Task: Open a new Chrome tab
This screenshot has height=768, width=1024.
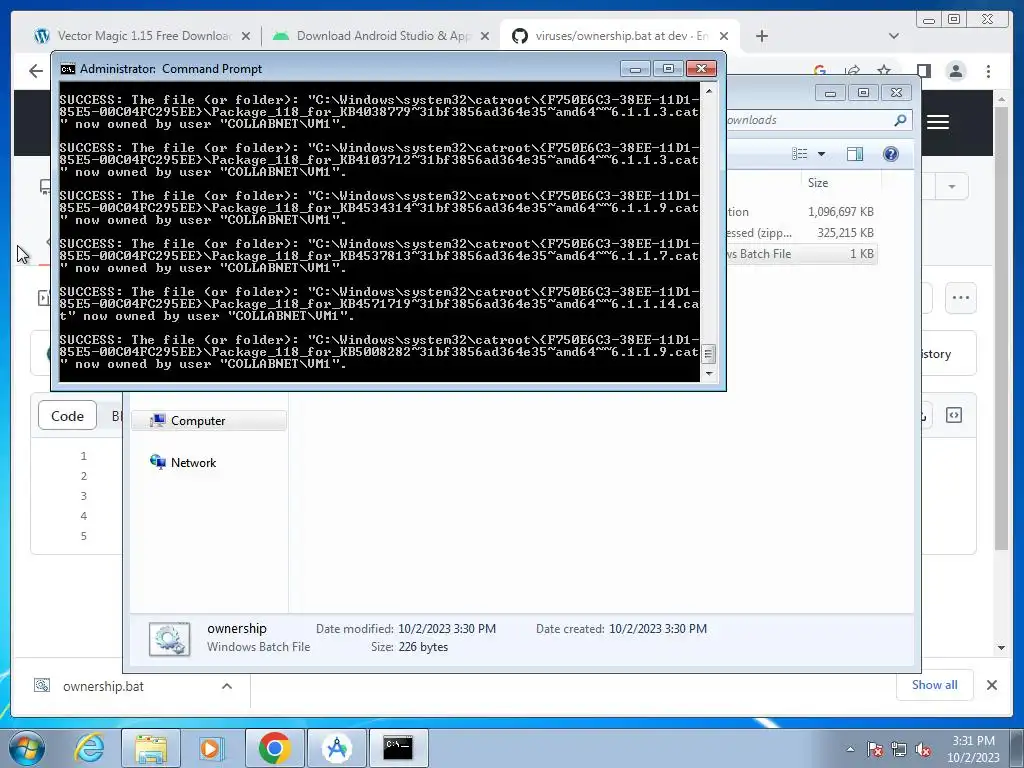Action: (x=761, y=36)
